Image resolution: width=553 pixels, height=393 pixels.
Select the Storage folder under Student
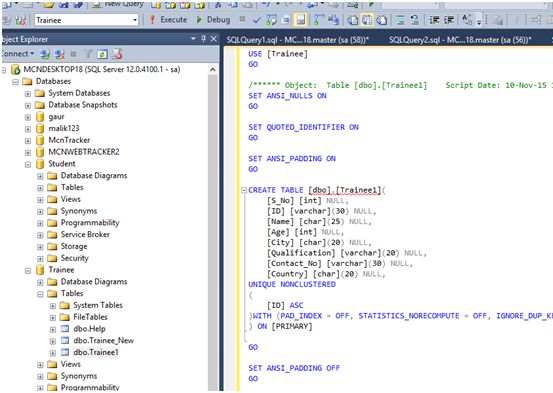[74, 246]
